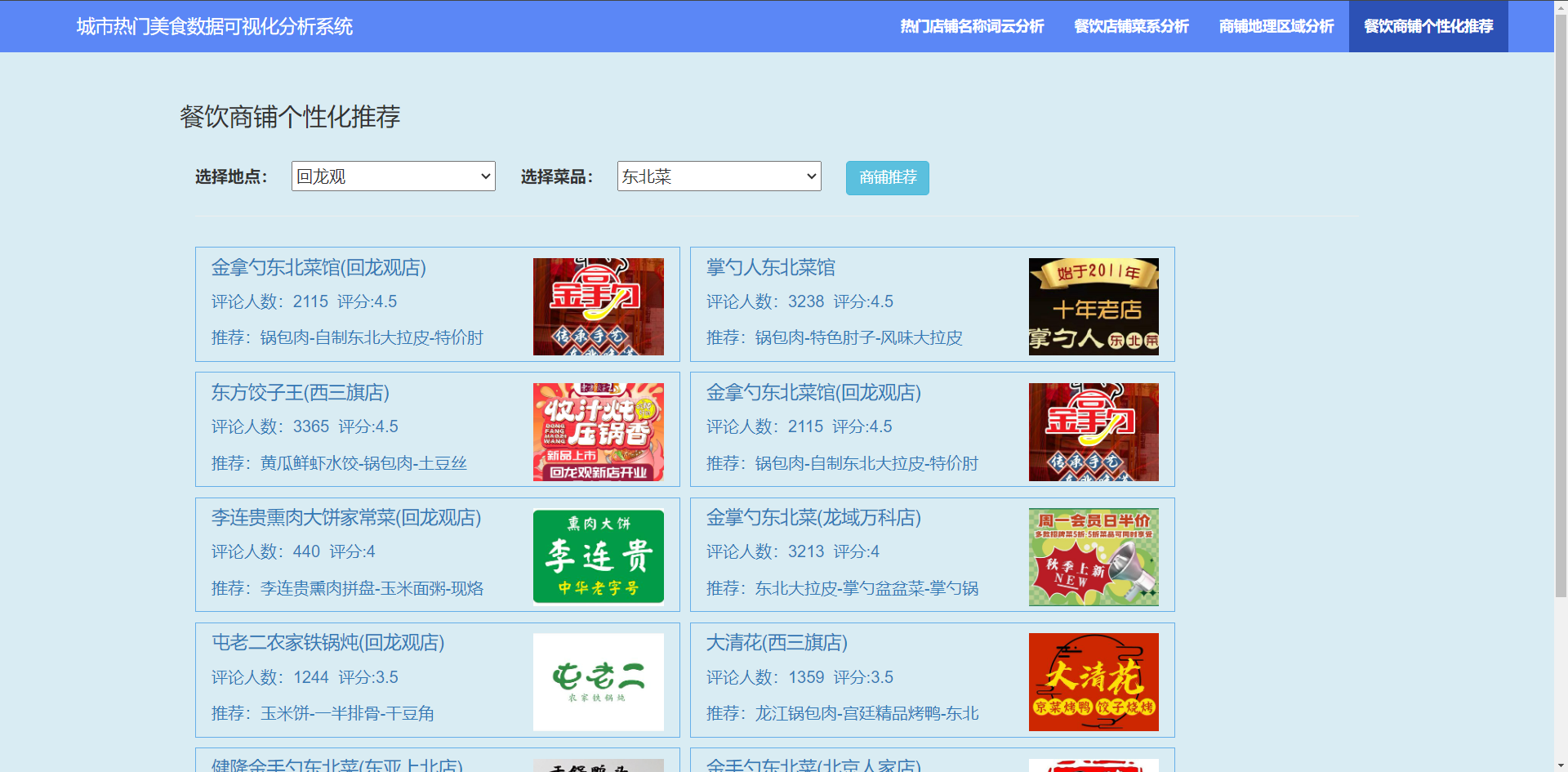Open 金拿勺东北菜馆(回龙观店) title in right column
Image resolution: width=1568 pixels, height=772 pixels.
tap(813, 392)
